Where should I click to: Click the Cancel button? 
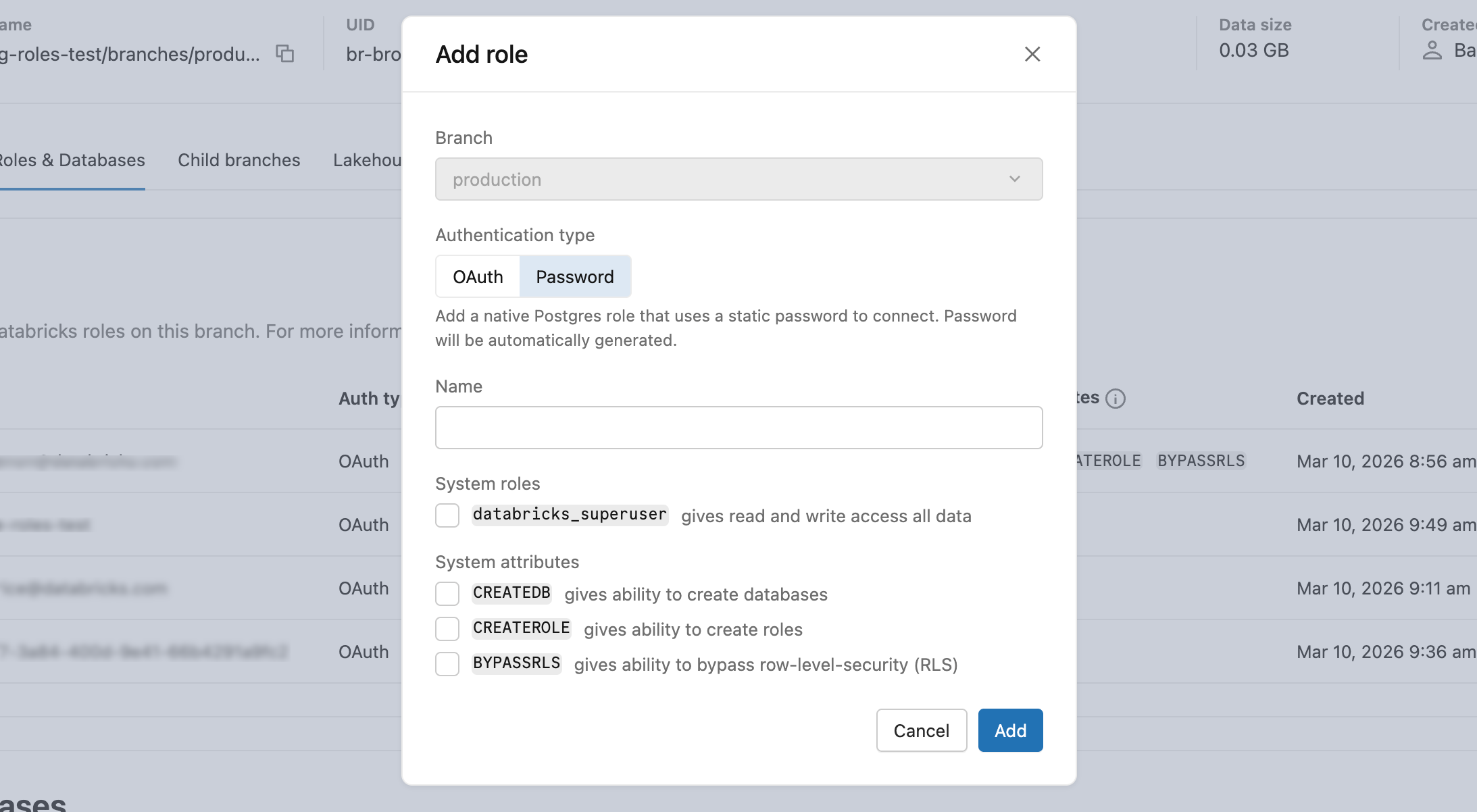(922, 730)
